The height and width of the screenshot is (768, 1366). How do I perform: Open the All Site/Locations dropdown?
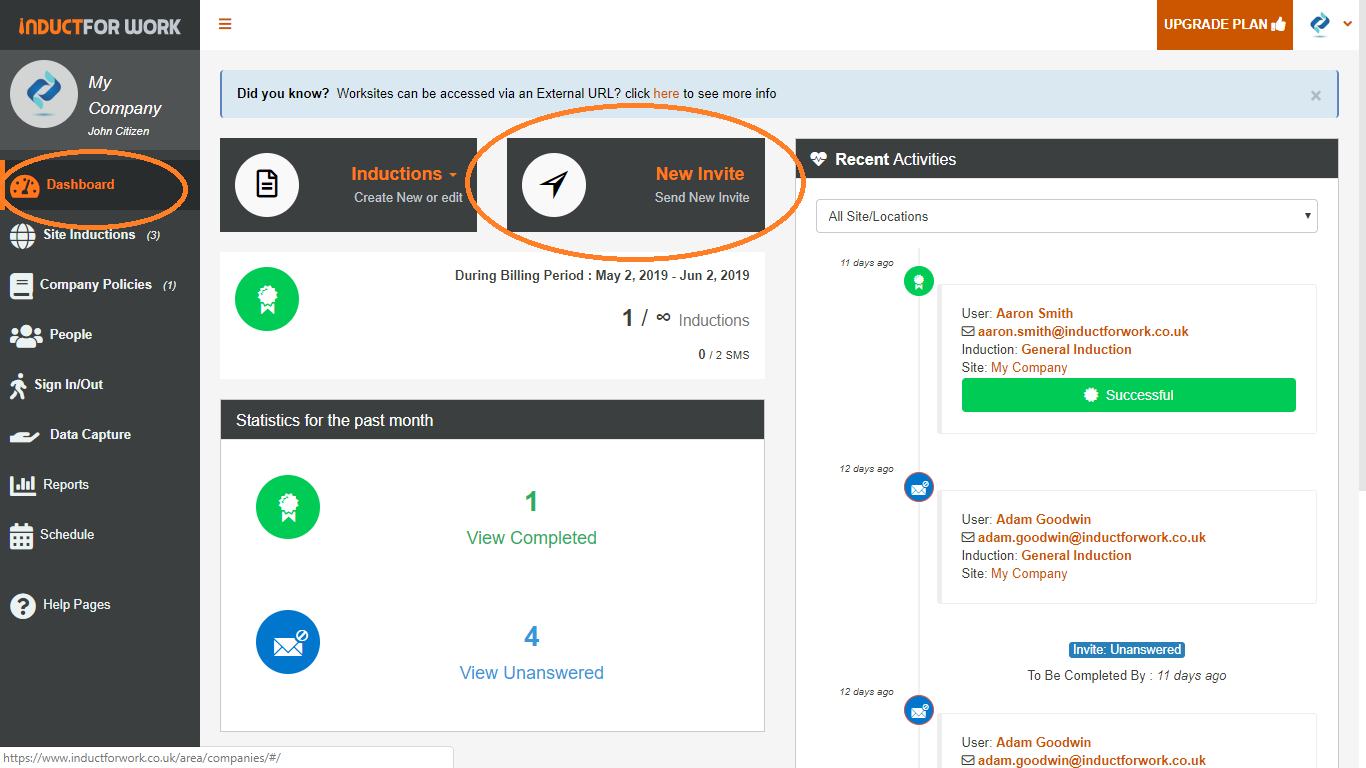(x=1067, y=216)
